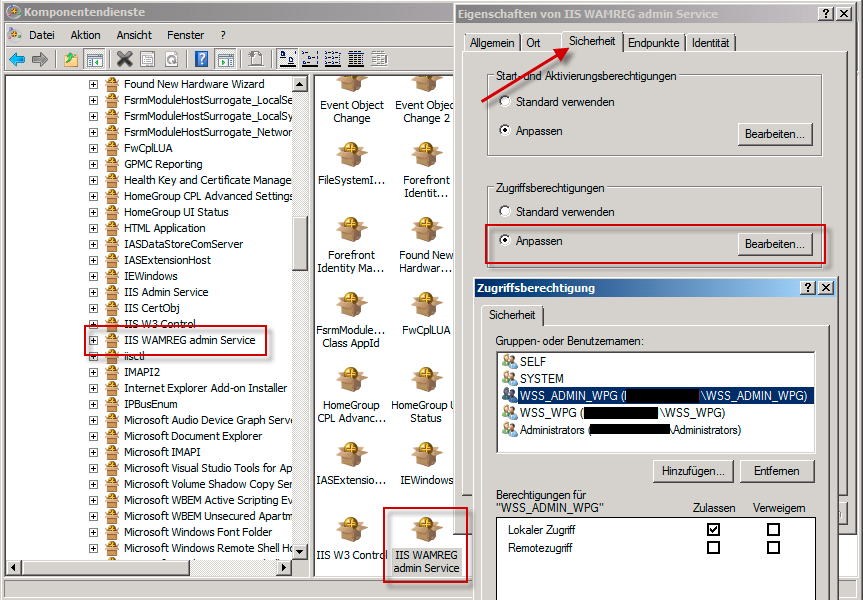863x600 pixels.
Task: Open Properties via the toolbar sheet icon
Action: [148, 59]
